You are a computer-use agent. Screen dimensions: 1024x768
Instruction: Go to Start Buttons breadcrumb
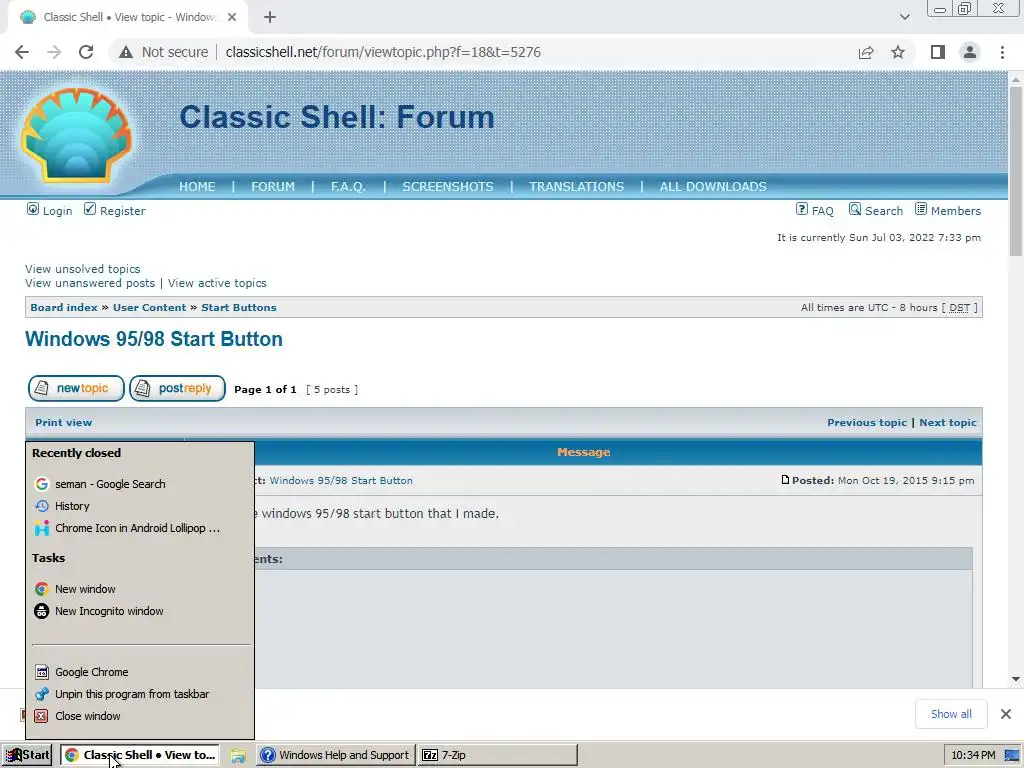(238, 308)
